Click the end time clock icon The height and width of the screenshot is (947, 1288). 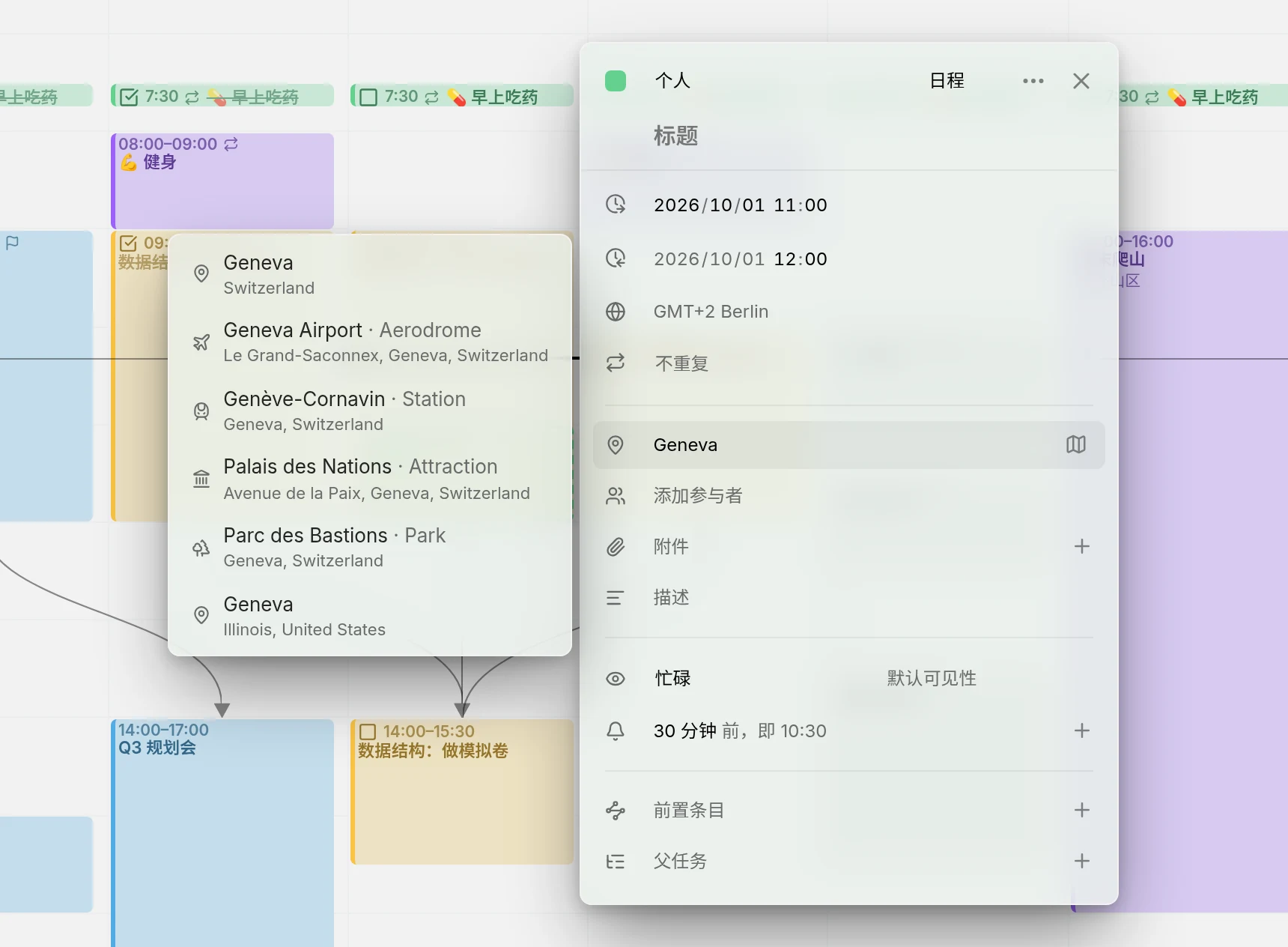[616, 258]
